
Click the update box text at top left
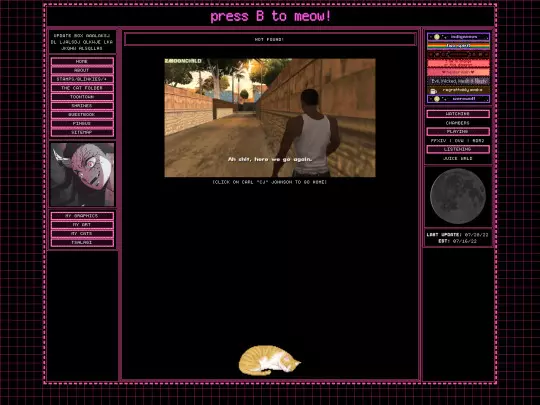click(82, 42)
